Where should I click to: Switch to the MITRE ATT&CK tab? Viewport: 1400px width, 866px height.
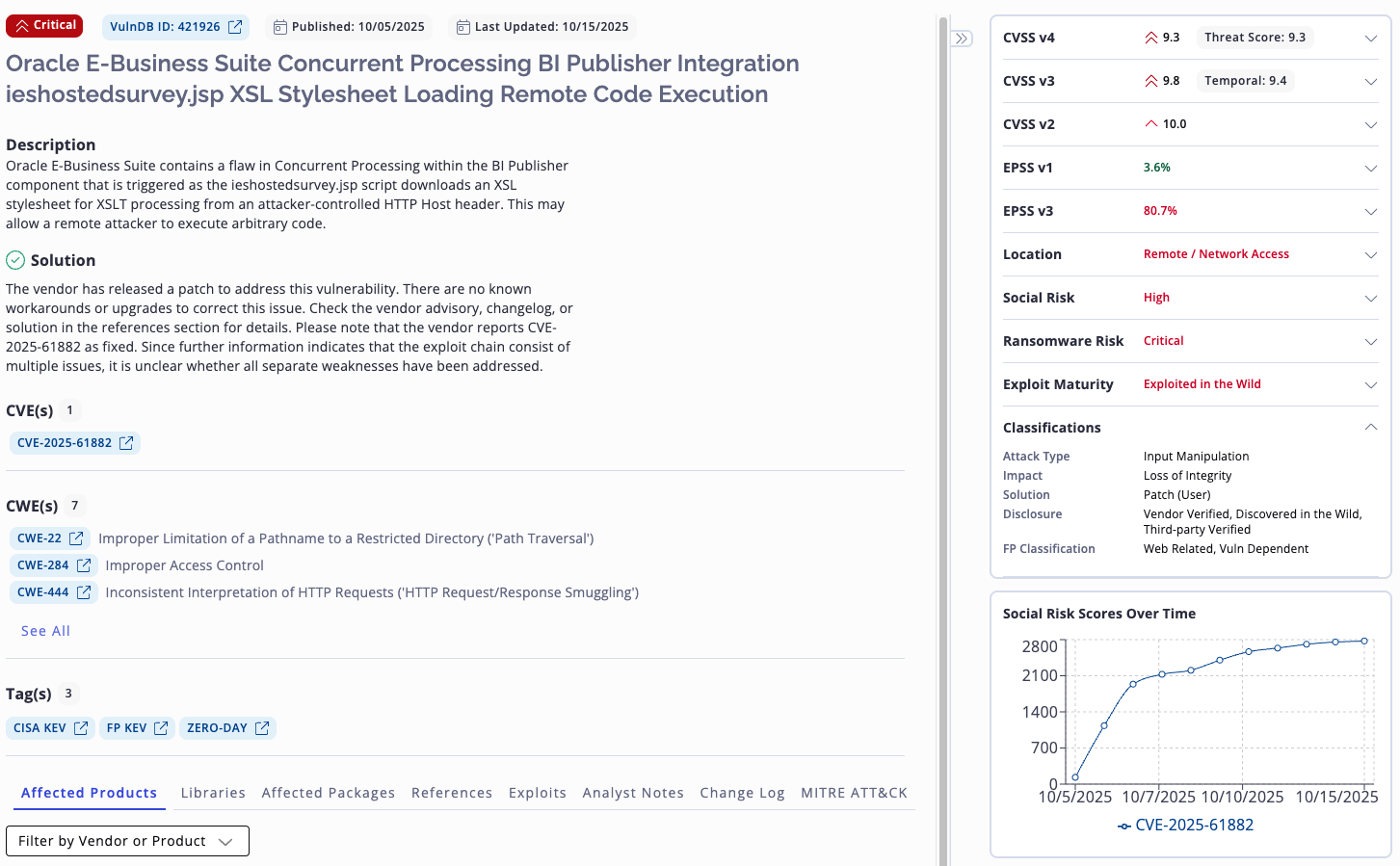click(854, 793)
